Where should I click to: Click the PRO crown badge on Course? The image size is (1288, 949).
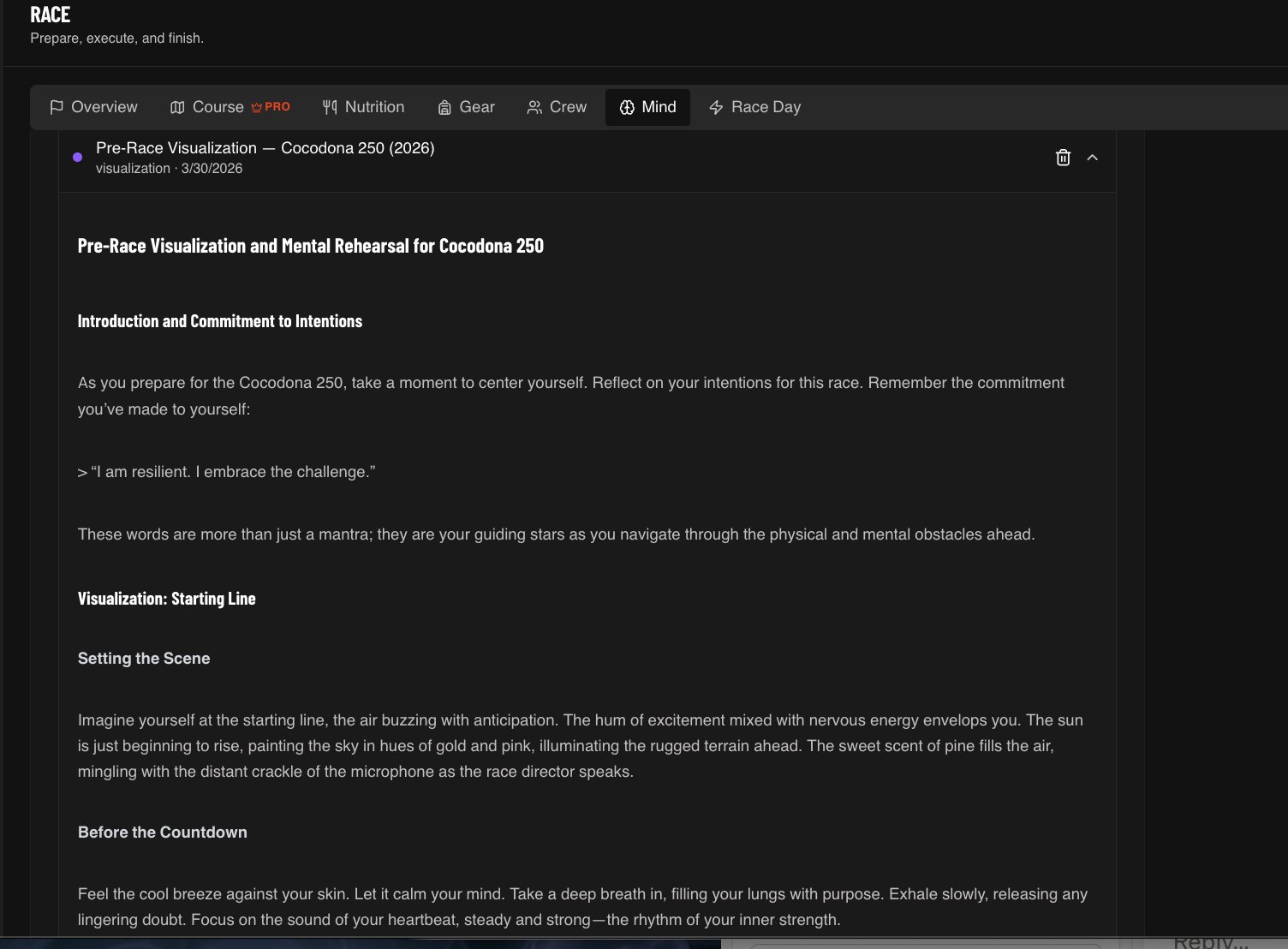coord(271,107)
